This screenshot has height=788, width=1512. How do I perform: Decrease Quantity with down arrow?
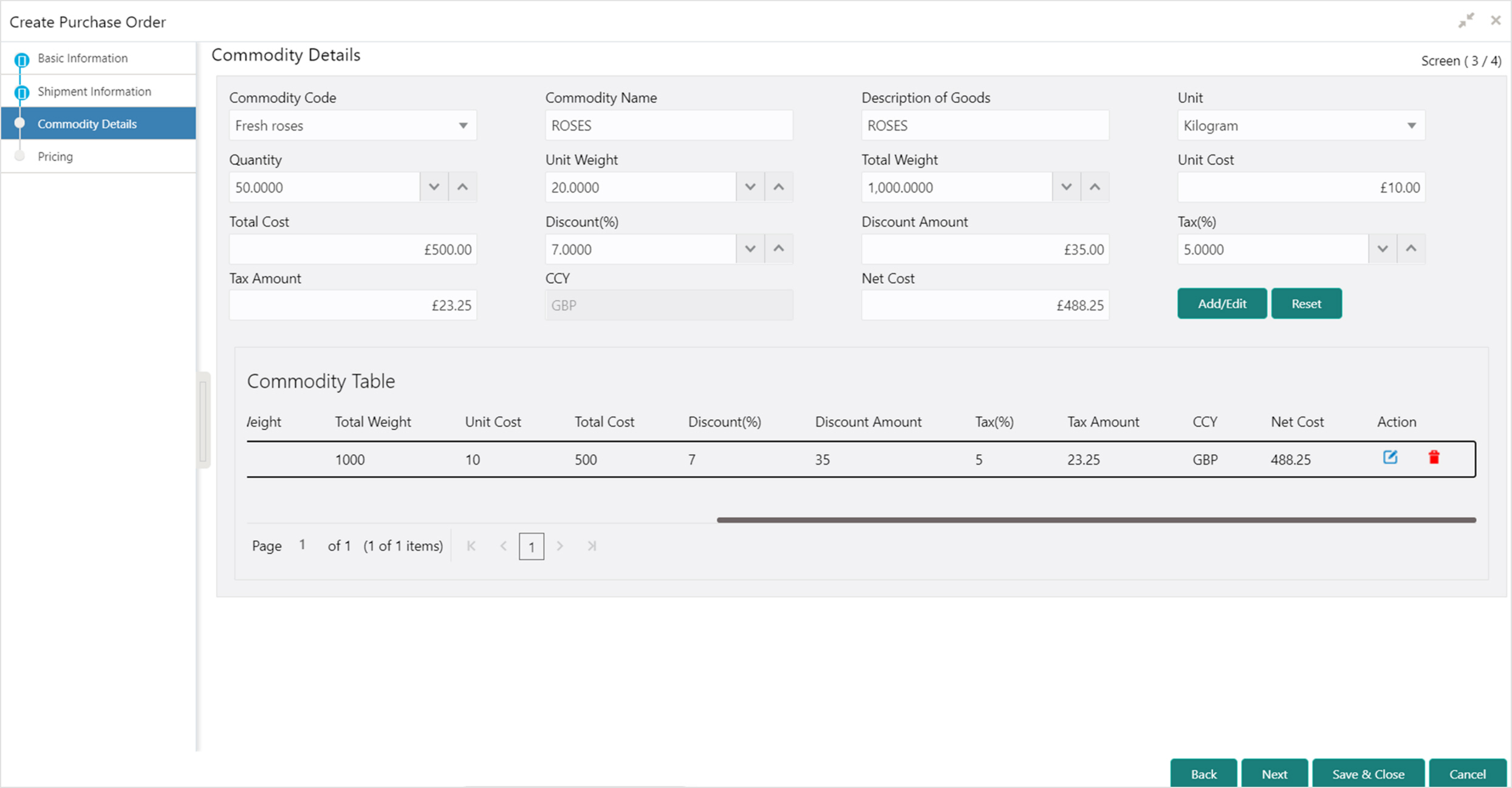click(x=434, y=187)
